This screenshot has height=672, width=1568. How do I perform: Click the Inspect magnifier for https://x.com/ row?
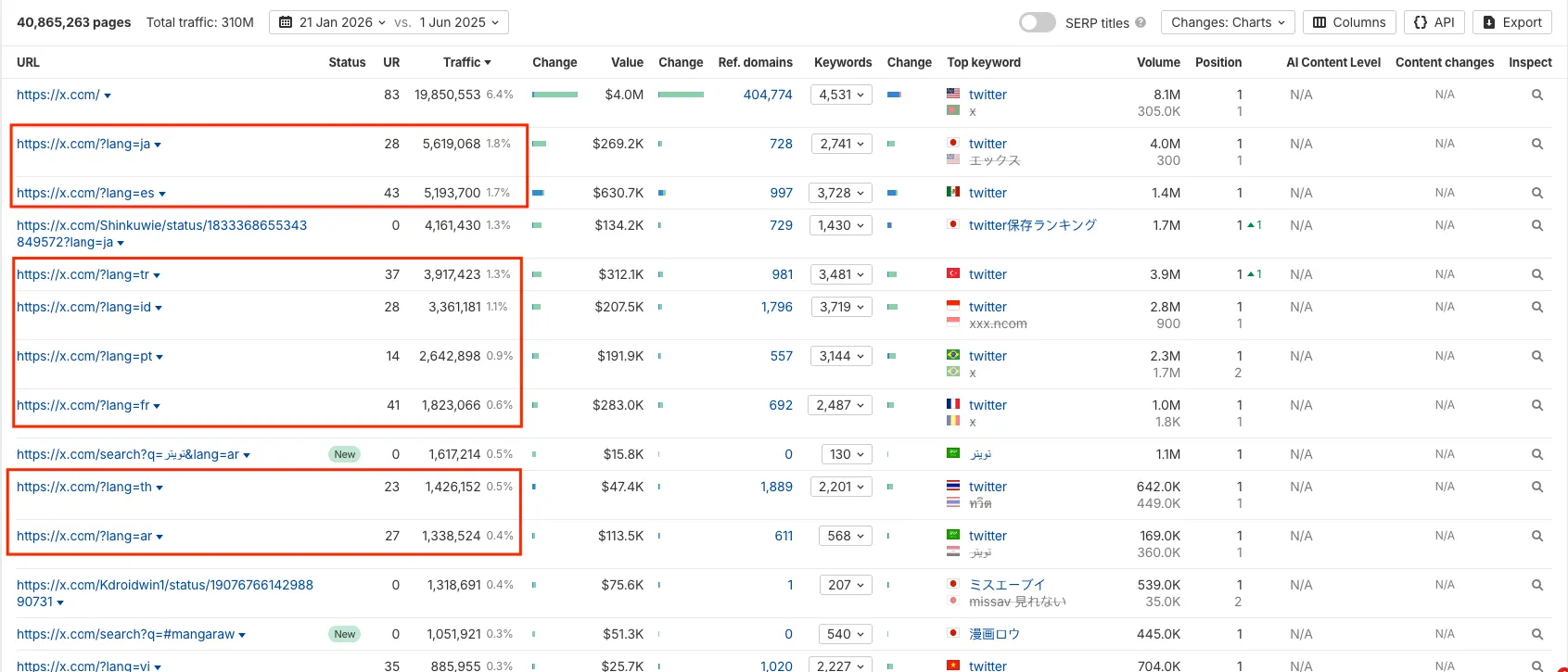(x=1536, y=95)
